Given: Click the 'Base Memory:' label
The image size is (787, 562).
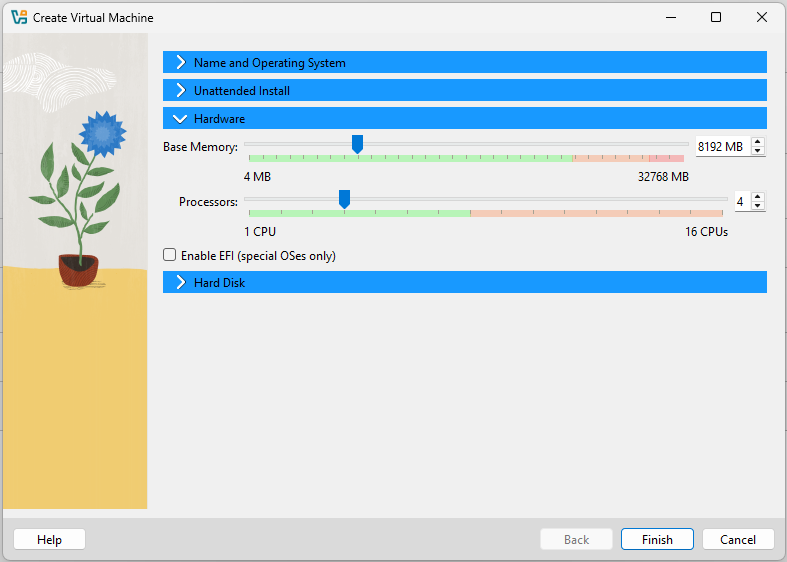Looking at the screenshot, I should point(200,147).
